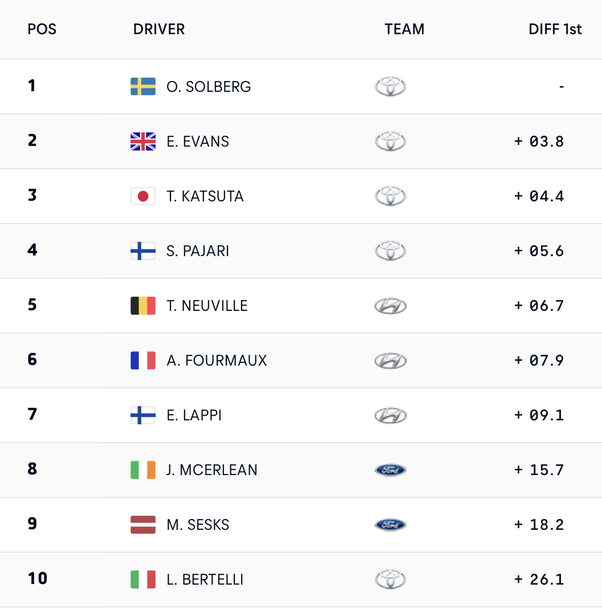Select the DIFF 1st column header

[555, 29]
